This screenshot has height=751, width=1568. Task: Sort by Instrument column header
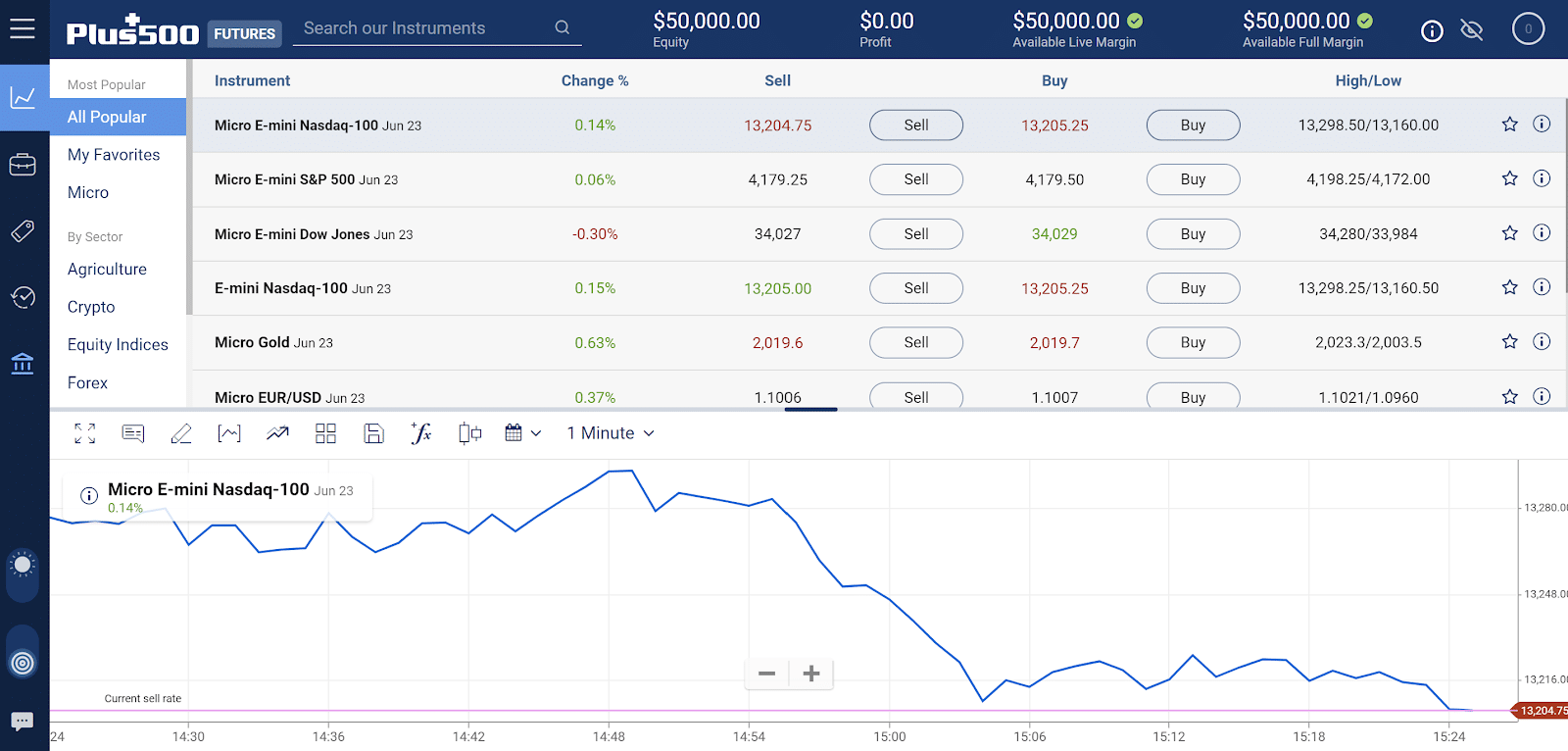(x=253, y=81)
